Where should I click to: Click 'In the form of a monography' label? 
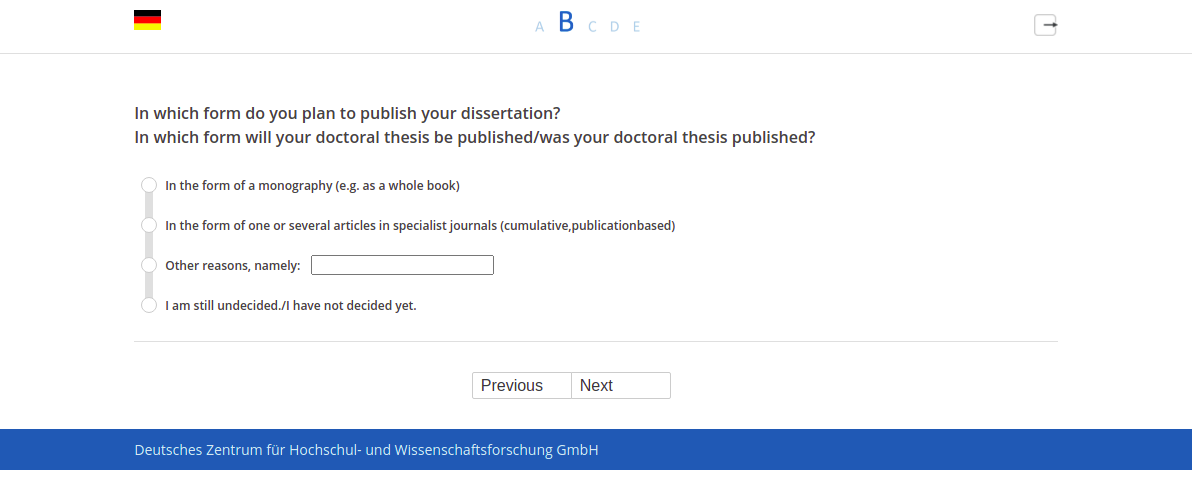[x=312, y=186]
